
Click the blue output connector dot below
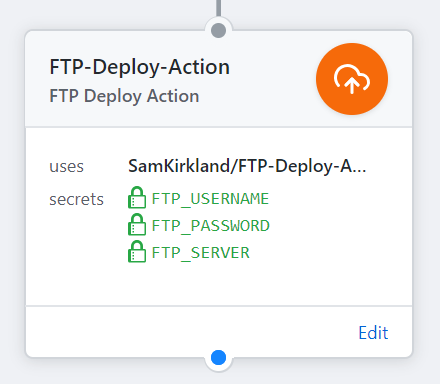point(218,357)
